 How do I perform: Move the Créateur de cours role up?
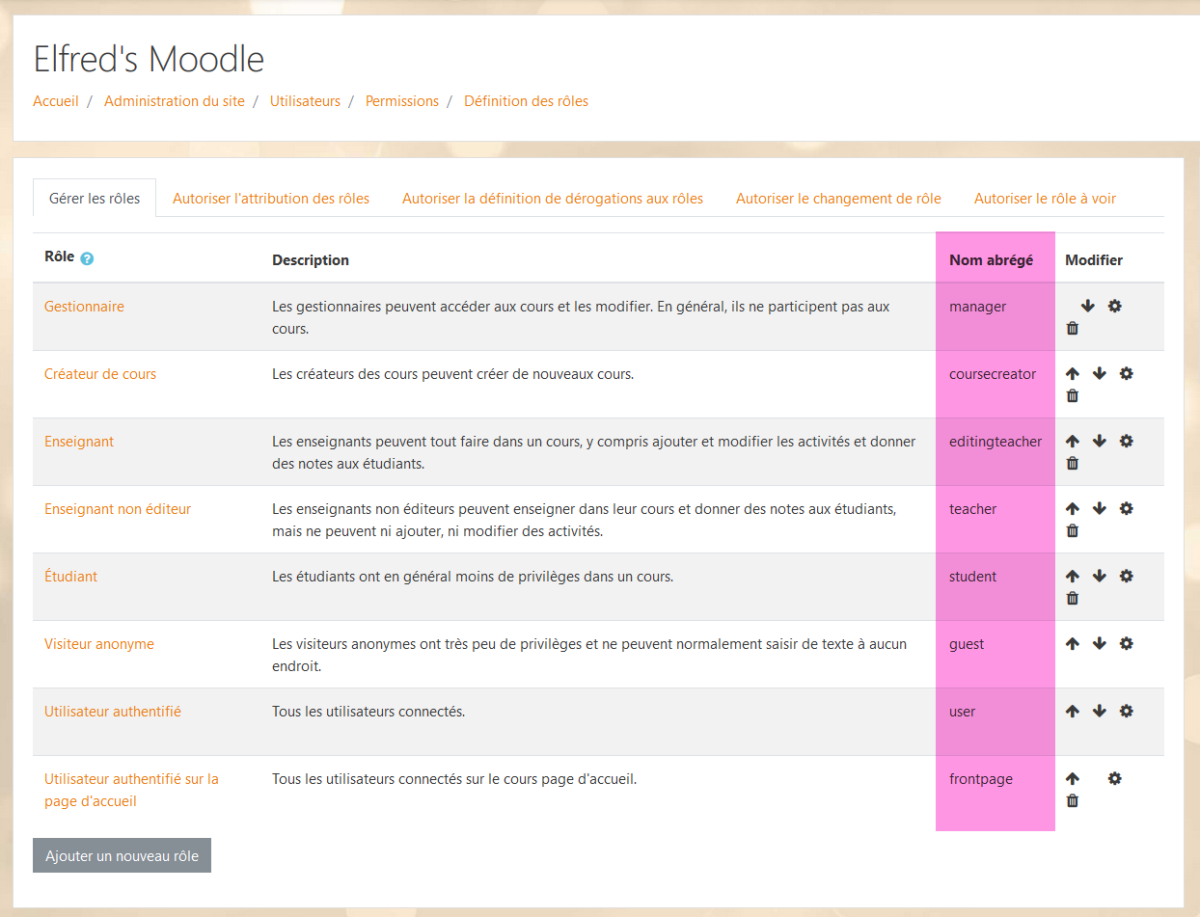coord(1073,373)
